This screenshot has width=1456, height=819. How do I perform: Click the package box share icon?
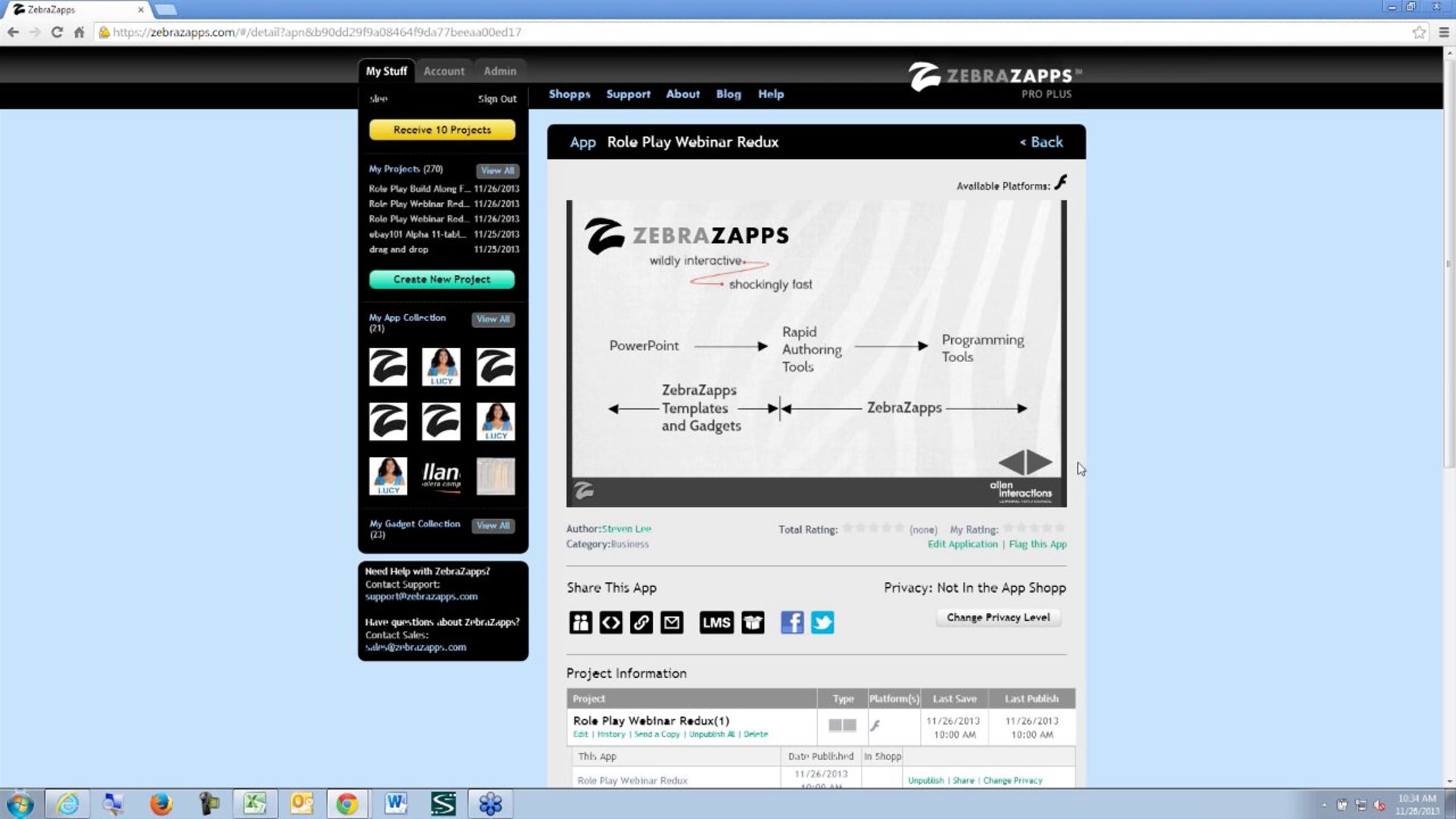[753, 622]
